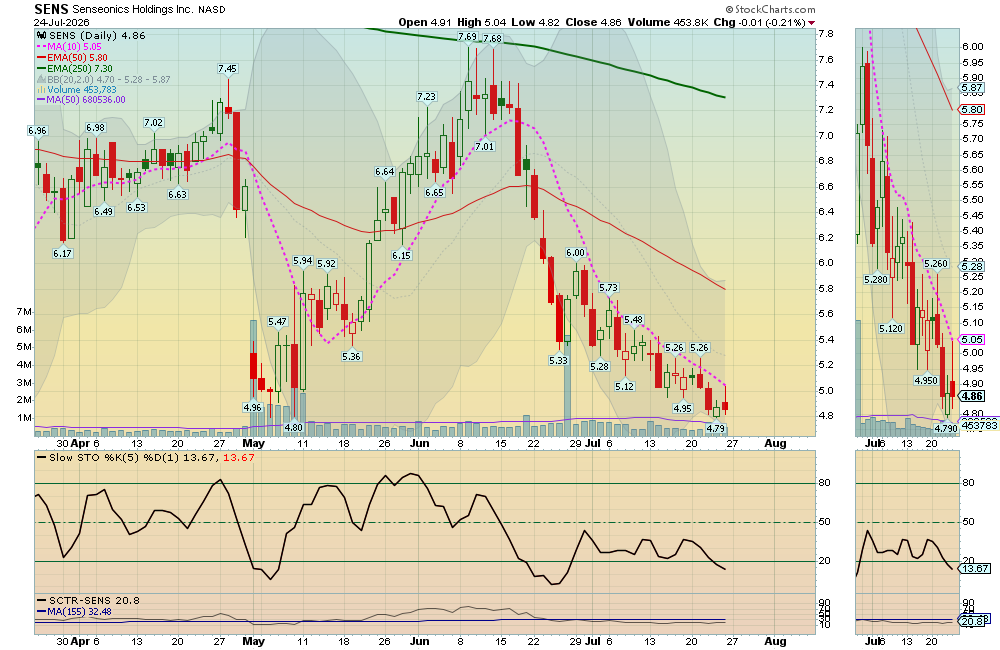Click the candlestick icon beside SENS (Daily)
Image resolution: width=1000 pixels, height=650 pixels.
[42, 36]
